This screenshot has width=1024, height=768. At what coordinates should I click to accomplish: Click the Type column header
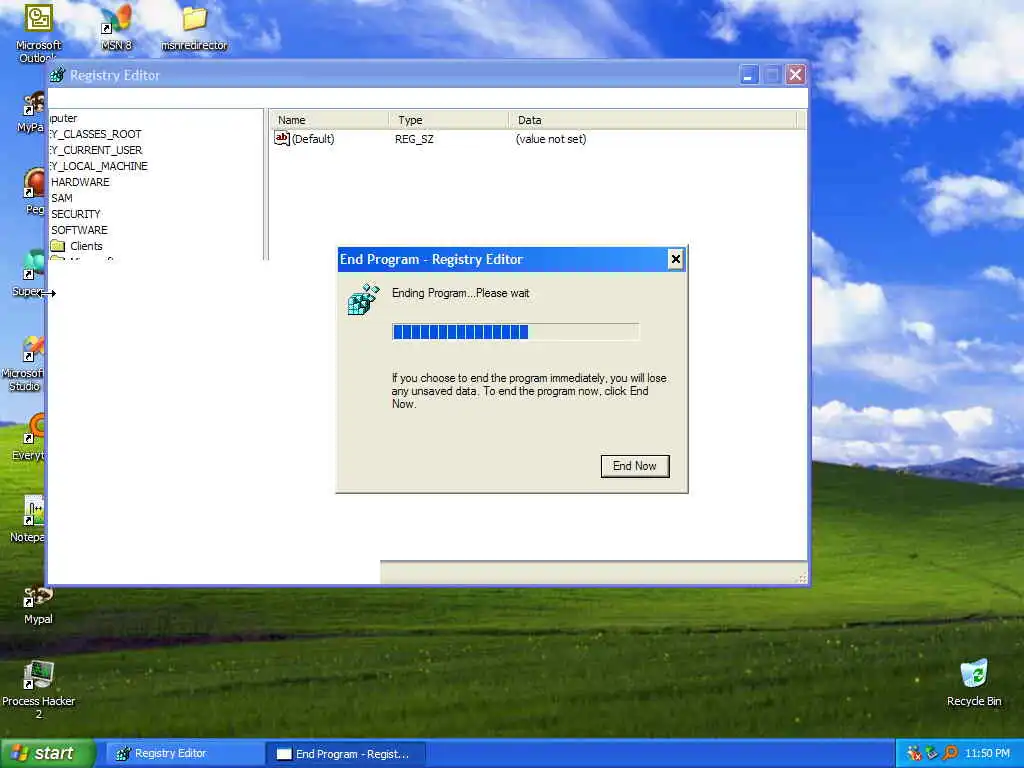tap(449, 120)
